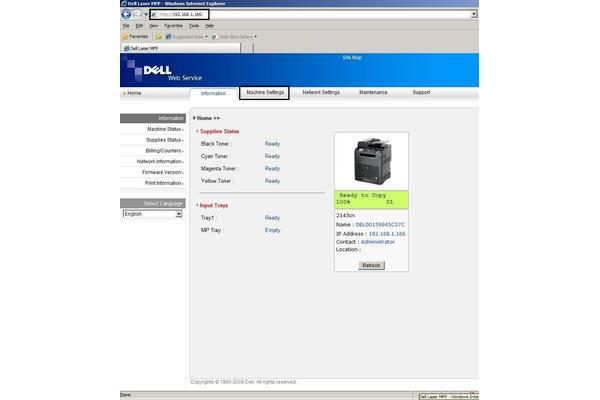Open the Help menu
600x400 pixels.
209,26
